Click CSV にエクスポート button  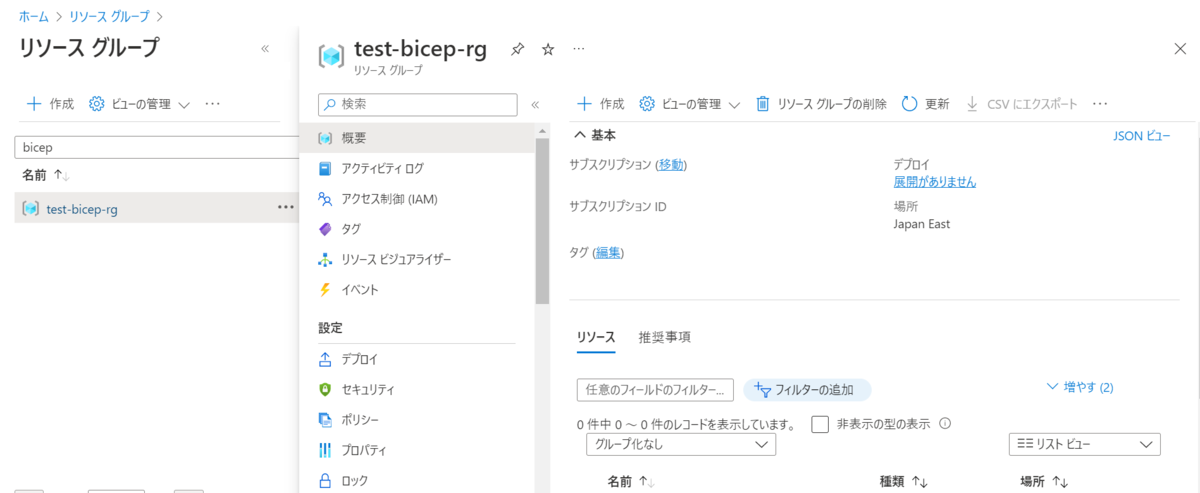click(x=1022, y=104)
